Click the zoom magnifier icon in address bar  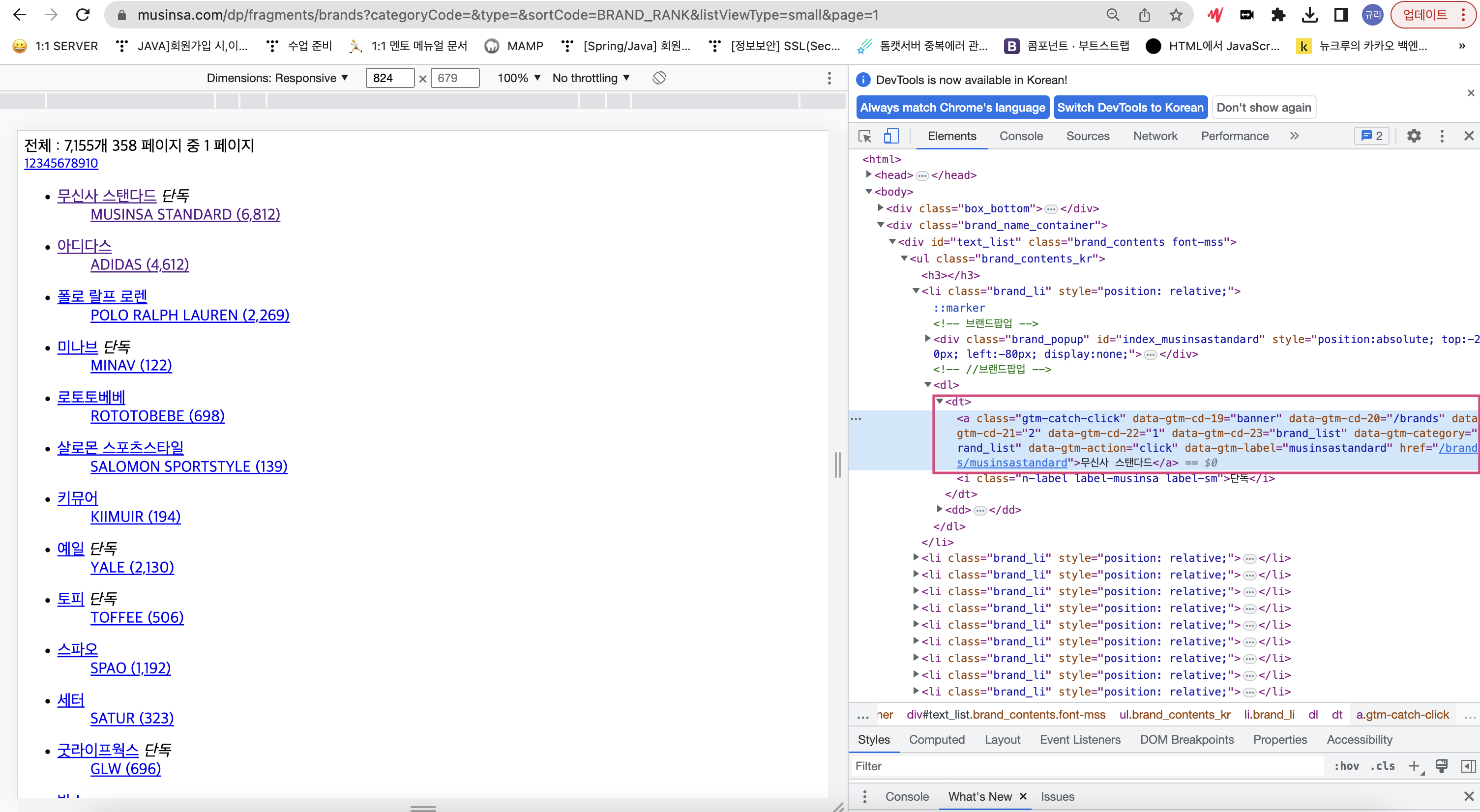[1113, 15]
